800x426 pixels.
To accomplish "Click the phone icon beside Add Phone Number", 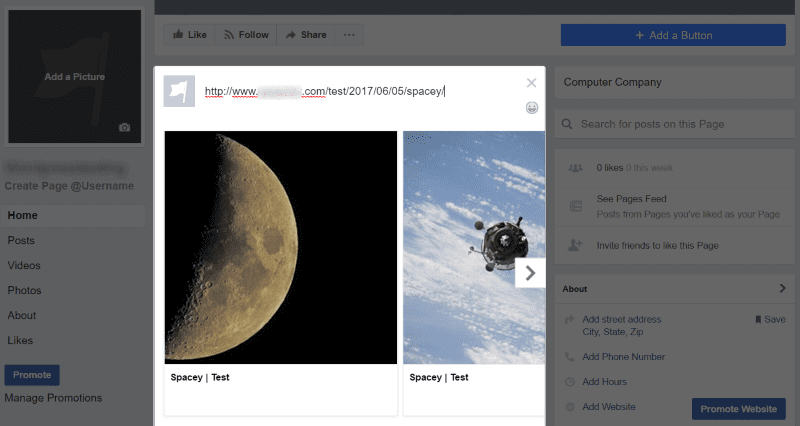I will (x=570, y=357).
